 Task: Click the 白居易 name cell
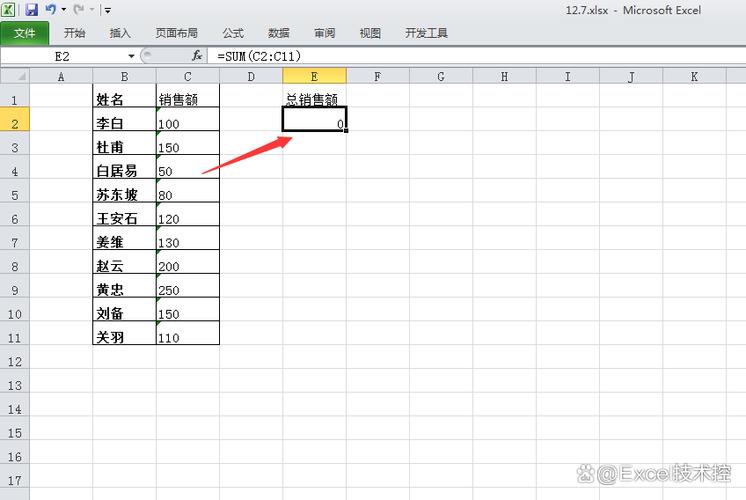pyautogui.click(x=124, y=167)
